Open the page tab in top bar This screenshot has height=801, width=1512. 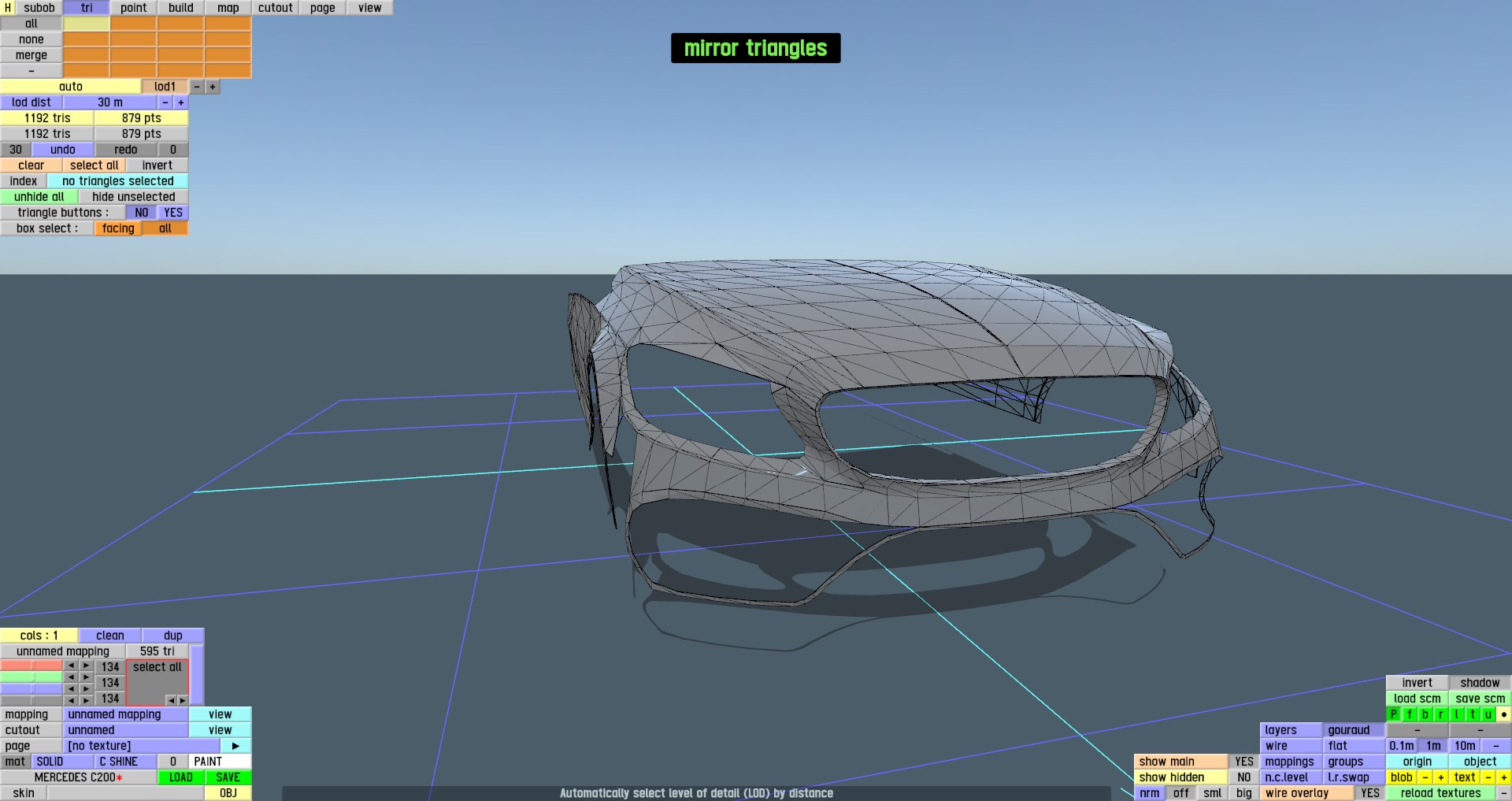[323, 8]
